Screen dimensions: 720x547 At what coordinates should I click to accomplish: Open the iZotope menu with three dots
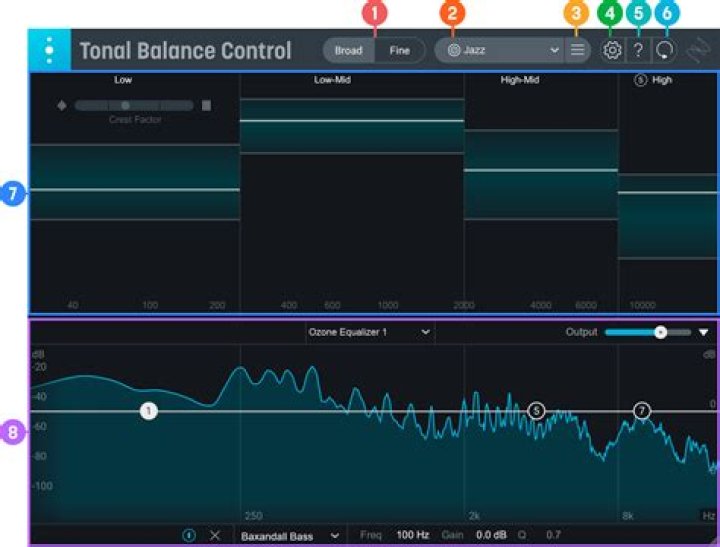[x=49, y=50]
